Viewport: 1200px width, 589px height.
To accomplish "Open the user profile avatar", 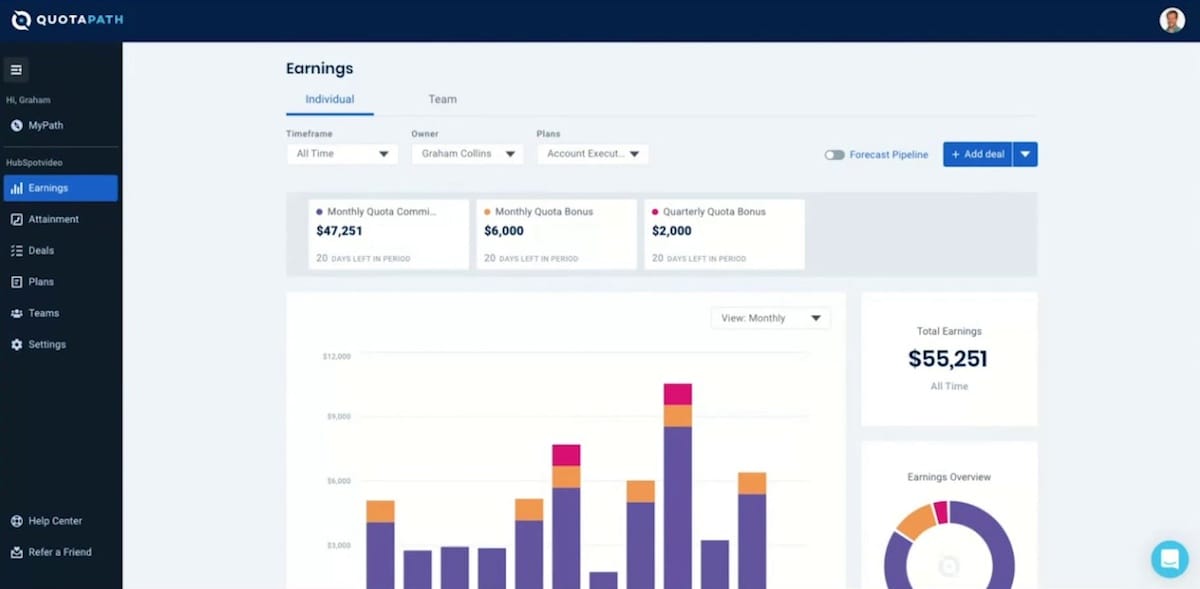I will 1172,20.
